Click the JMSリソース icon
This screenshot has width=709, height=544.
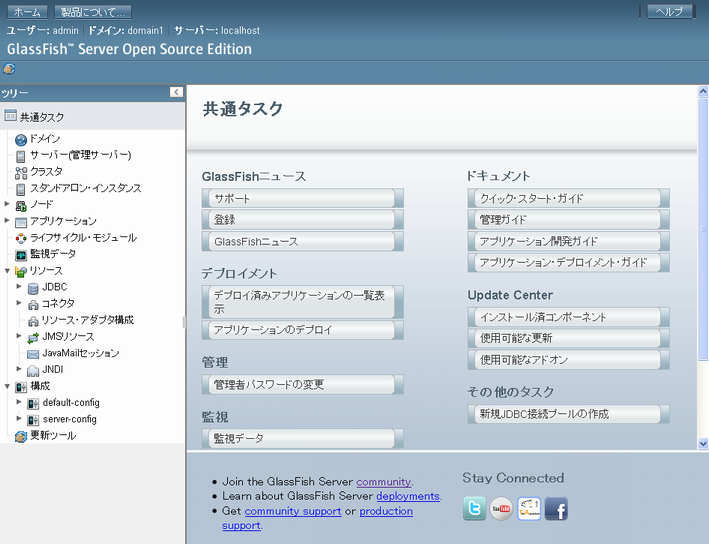[x=33, y=337]
